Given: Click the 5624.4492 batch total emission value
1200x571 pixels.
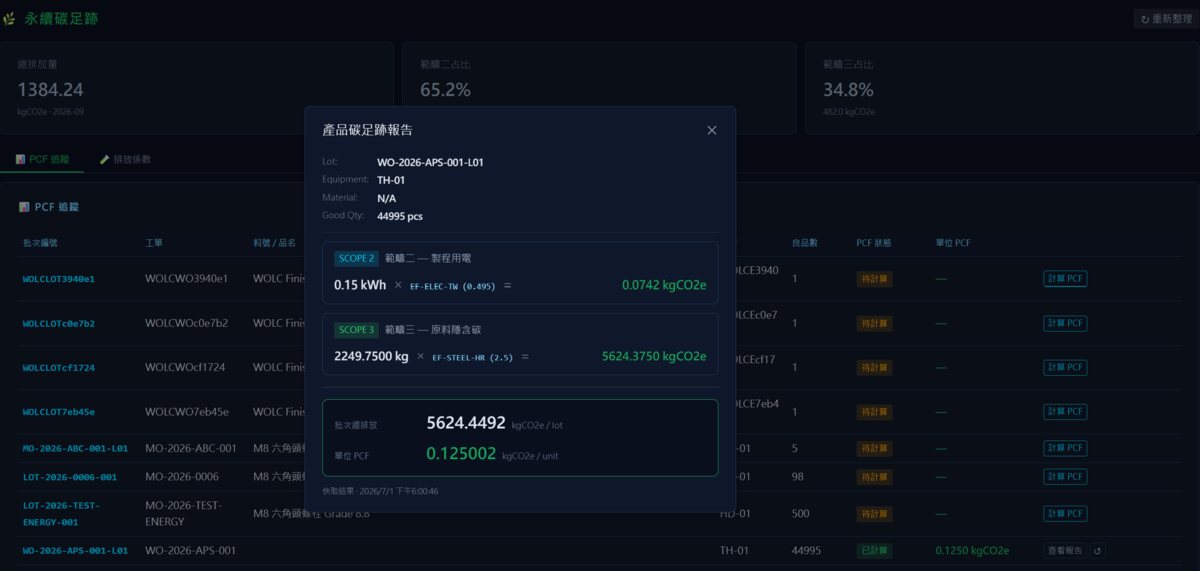Looking at the screenshot, I should pos(466,423).
